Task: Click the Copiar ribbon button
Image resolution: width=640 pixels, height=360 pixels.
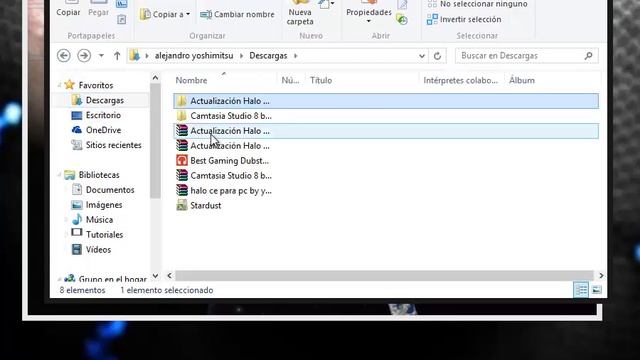Action: coord(68,9)
